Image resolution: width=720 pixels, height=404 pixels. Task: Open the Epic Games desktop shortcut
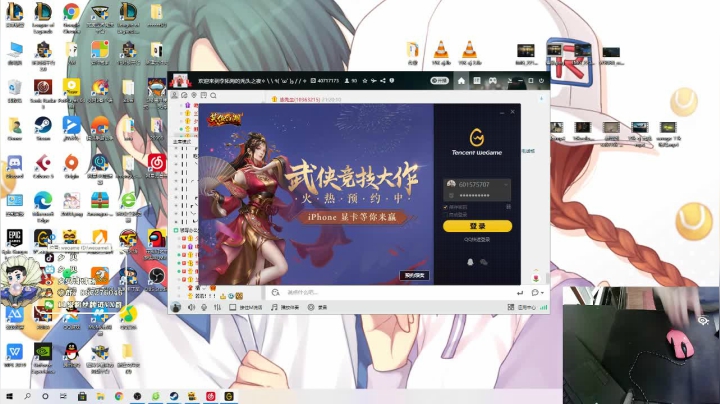15,241
